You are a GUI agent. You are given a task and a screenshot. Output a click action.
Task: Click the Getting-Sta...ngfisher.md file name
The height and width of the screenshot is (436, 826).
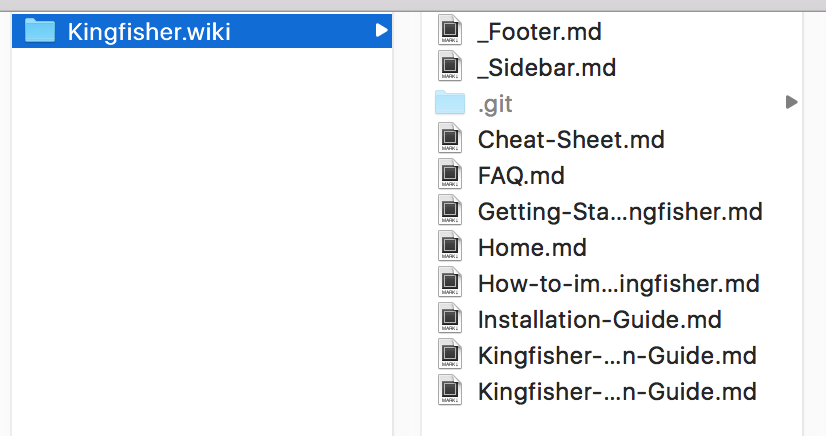point(620,212)
